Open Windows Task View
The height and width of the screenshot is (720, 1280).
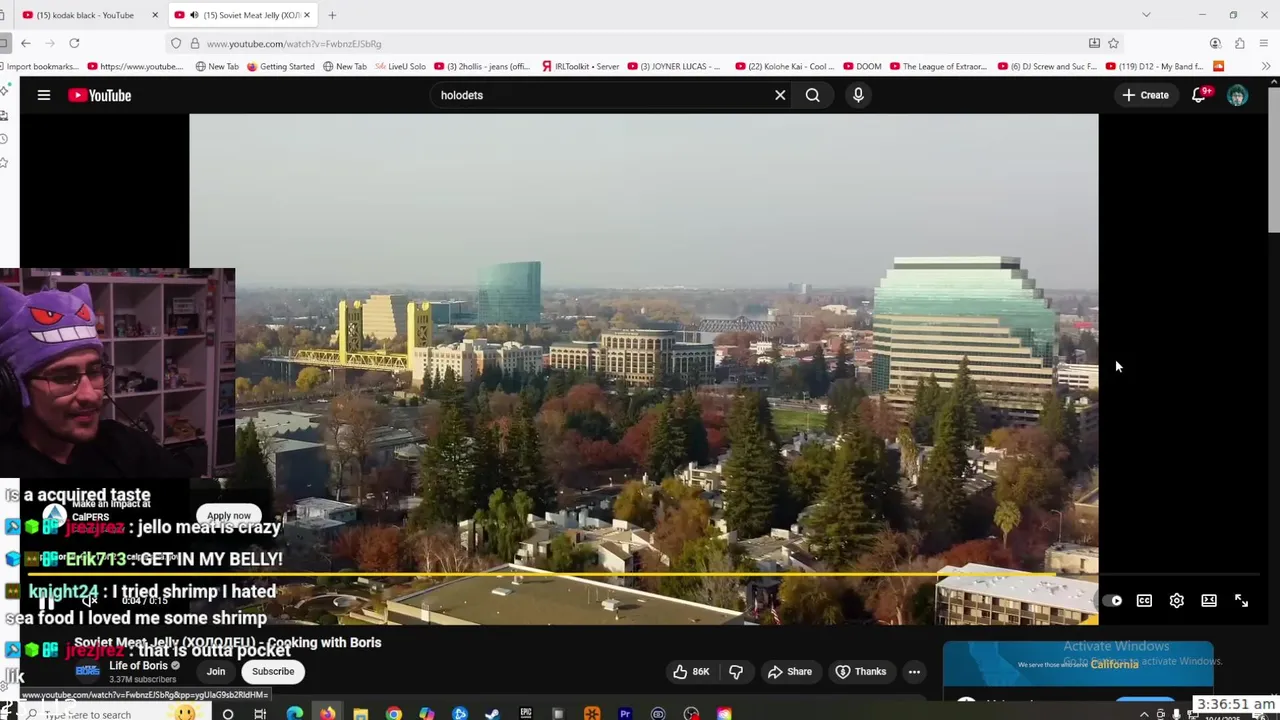point(260,714)
